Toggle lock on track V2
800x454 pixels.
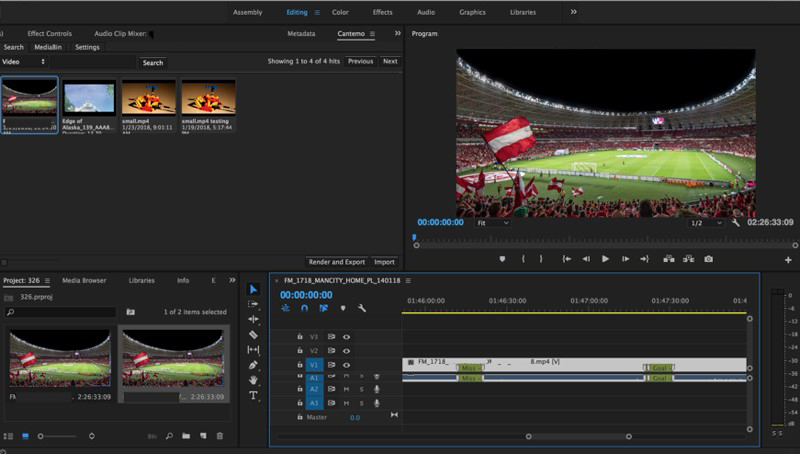point(300,351)
